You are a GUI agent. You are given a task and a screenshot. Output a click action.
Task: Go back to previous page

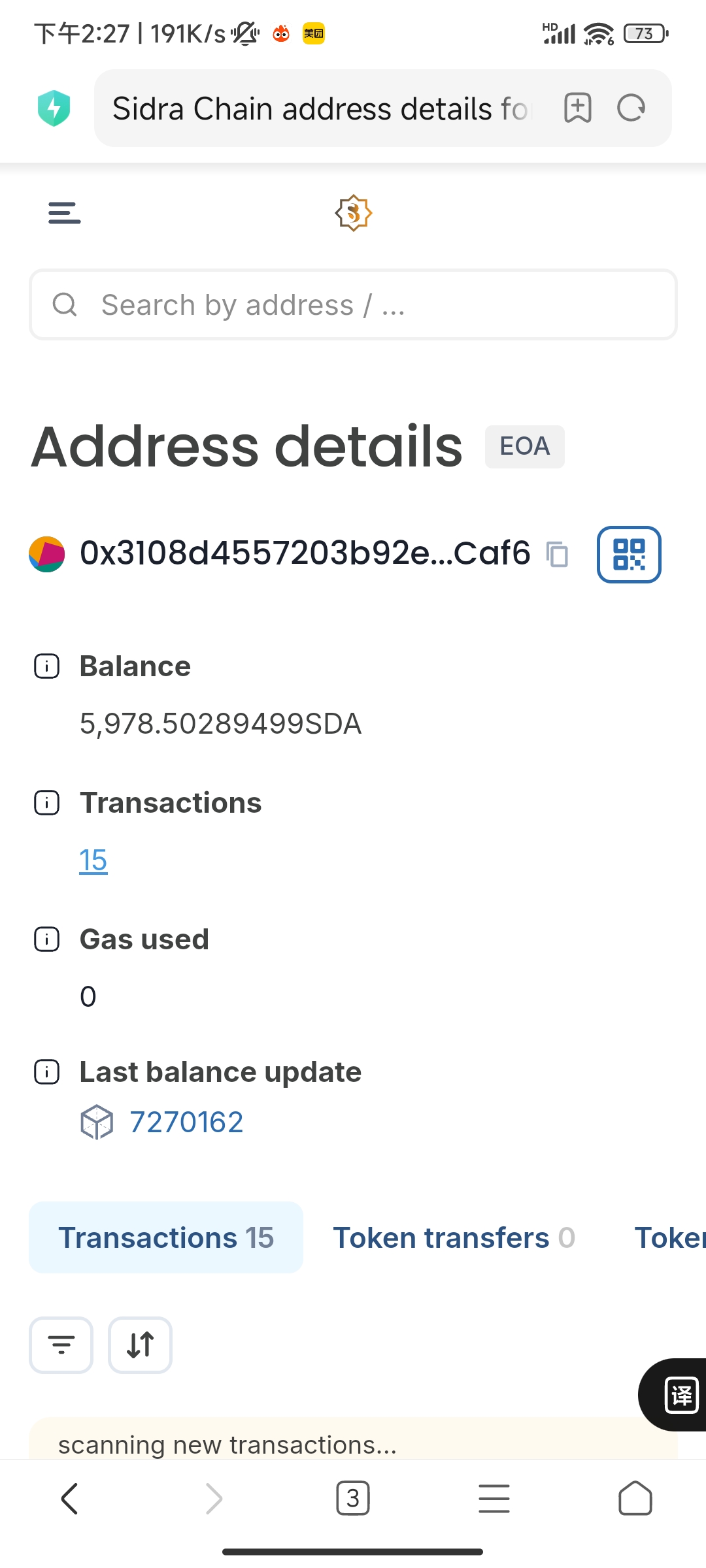pyautogui.click(x=70, y=1498)
